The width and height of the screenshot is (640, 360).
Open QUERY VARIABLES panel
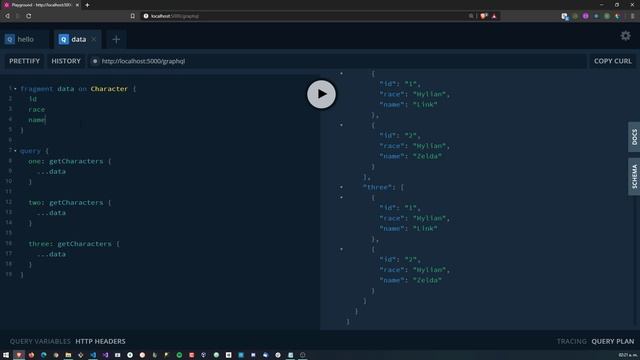pyautogui.click(x=40, y=341)
